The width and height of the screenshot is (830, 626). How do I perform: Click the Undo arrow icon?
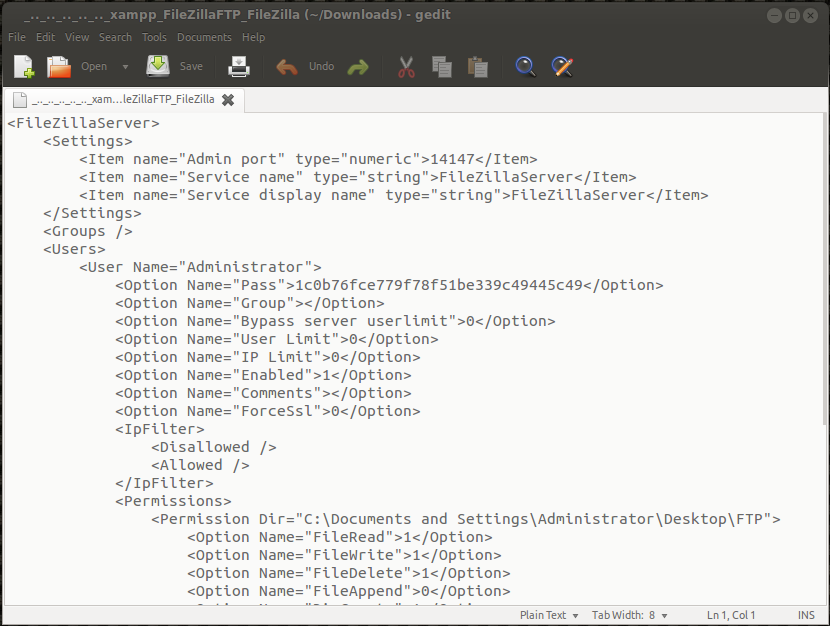[x=287, y=67]
